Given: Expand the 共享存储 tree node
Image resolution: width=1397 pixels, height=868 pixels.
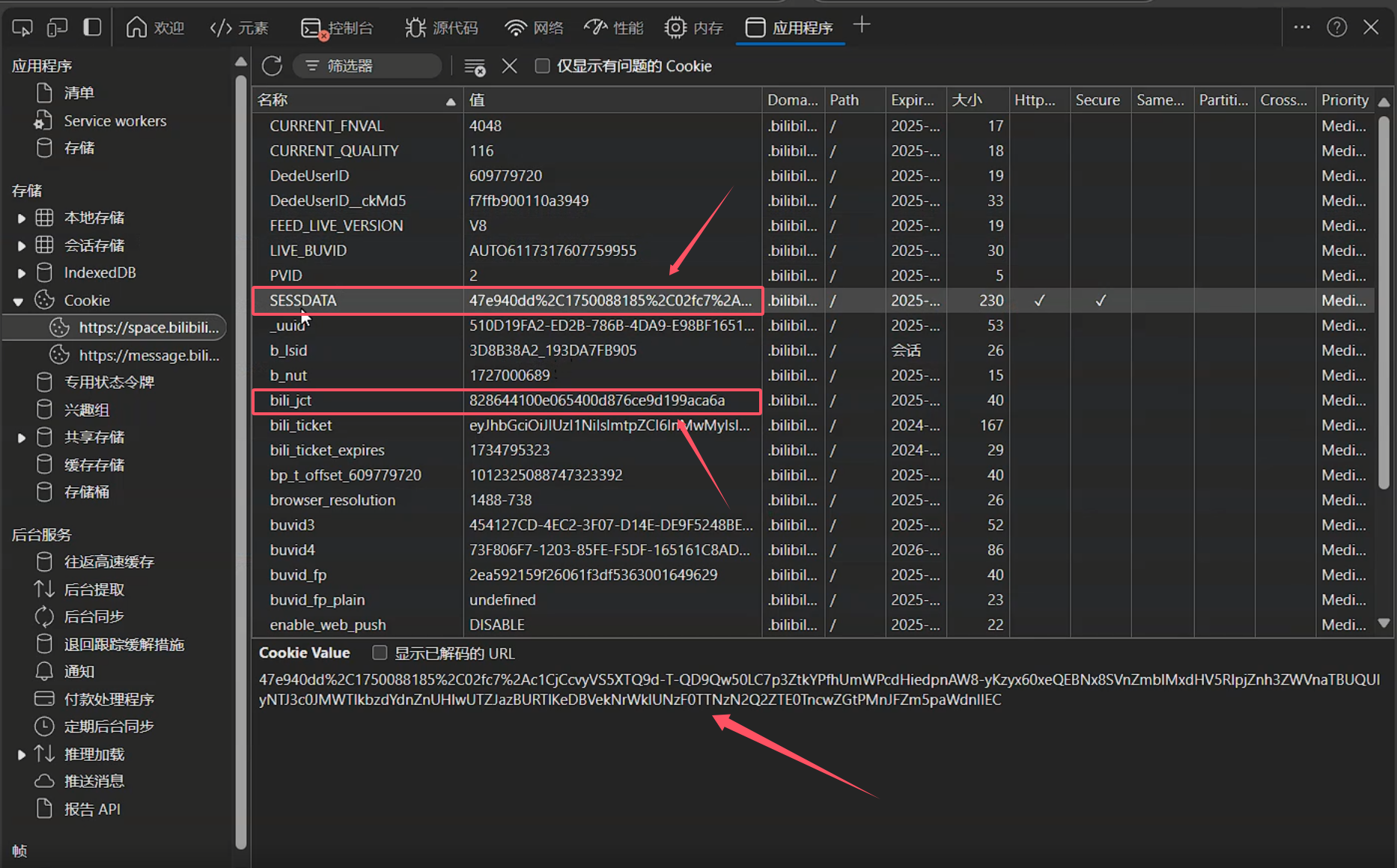Looking at the screenshot, I should [21, 438].
